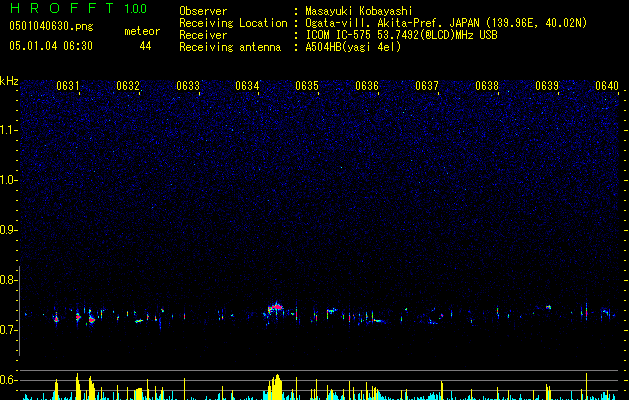Click the 0635 time marker

(x=307, y=86)
